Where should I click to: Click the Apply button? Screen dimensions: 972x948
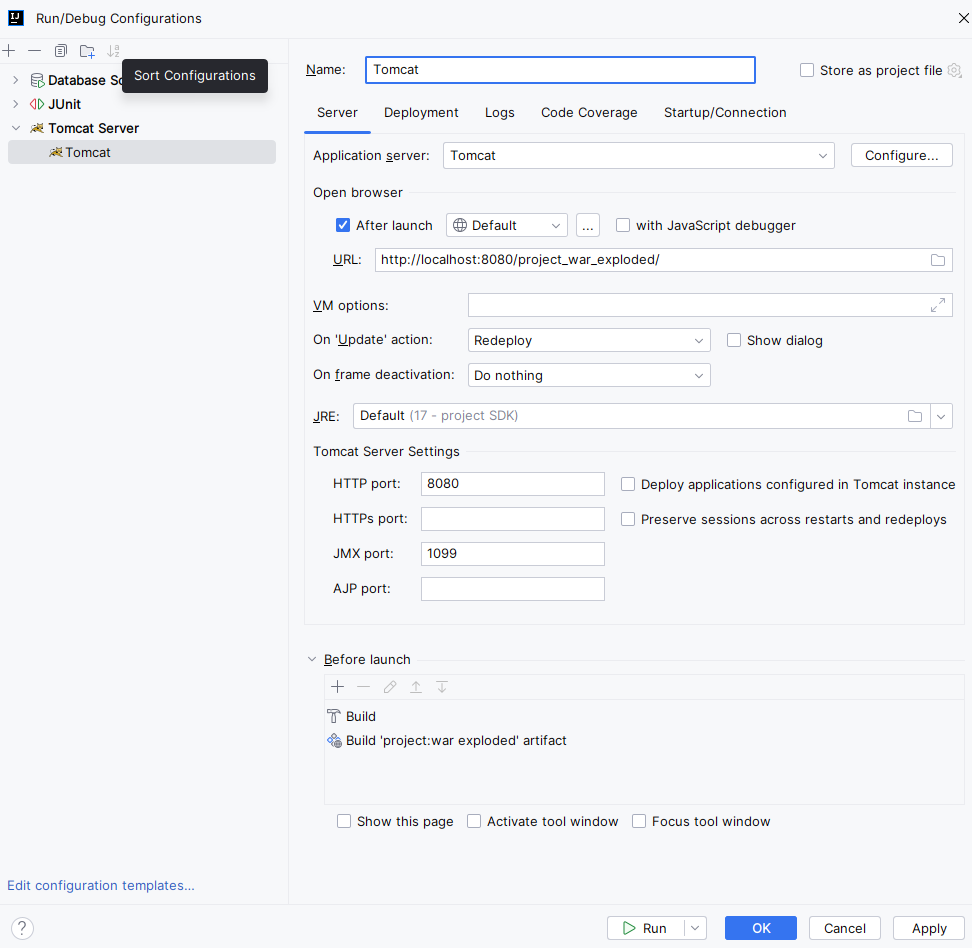click(x=929, y=929)
